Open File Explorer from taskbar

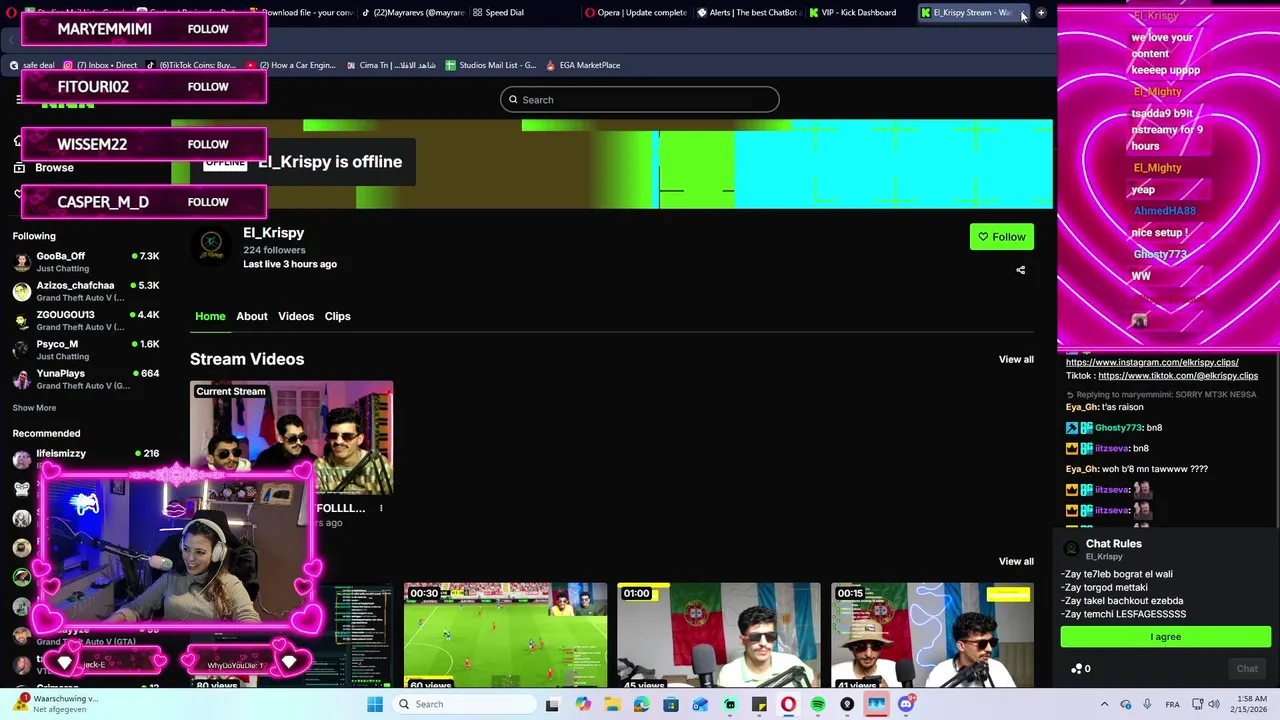point(612,704)
